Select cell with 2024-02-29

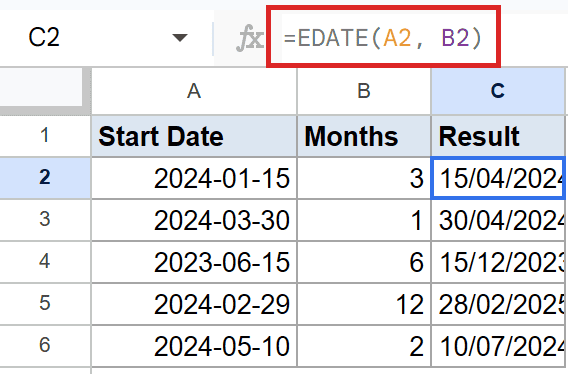click(194, 303)
